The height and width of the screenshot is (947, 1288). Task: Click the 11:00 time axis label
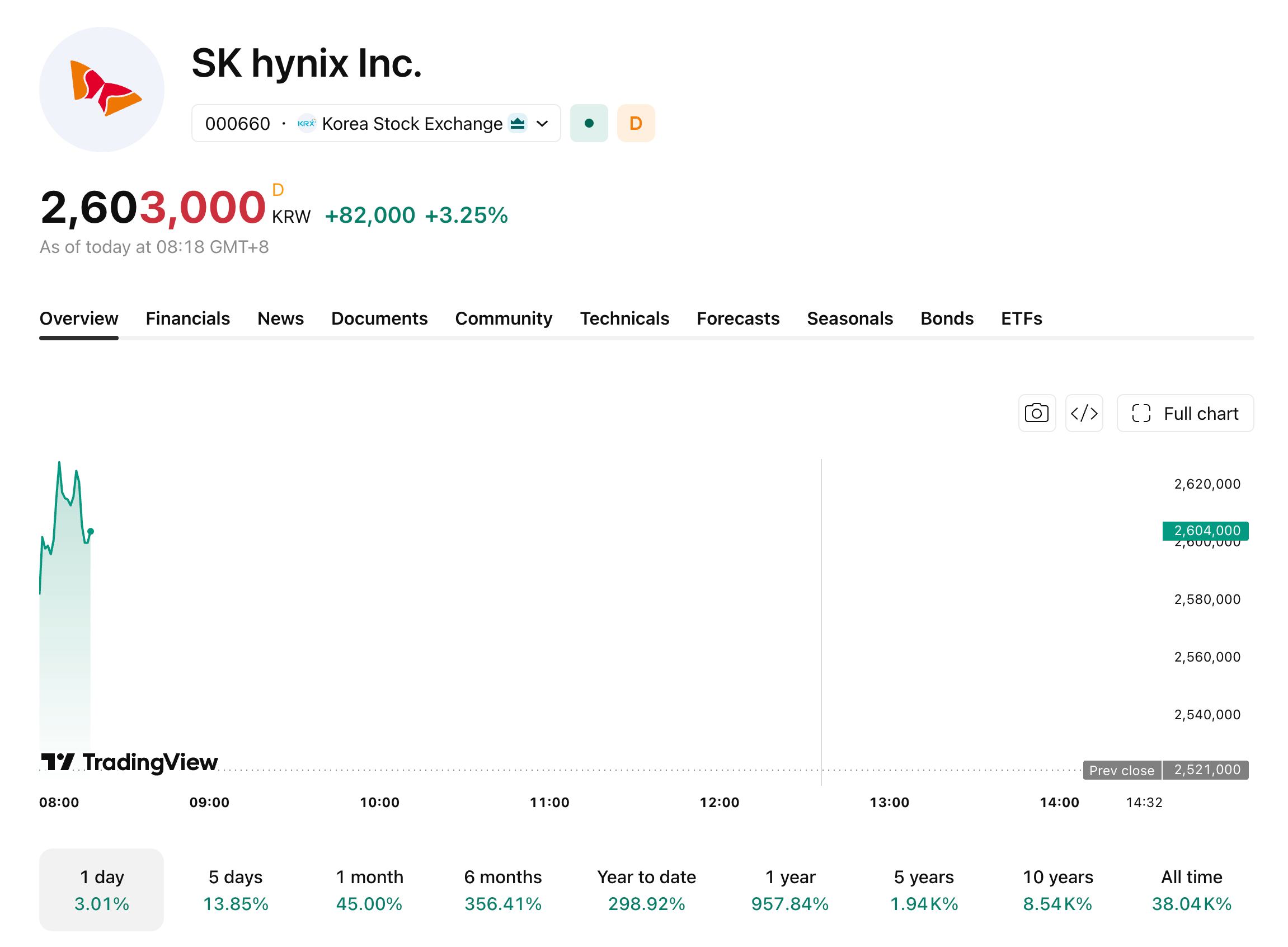(x=549, y=803)
